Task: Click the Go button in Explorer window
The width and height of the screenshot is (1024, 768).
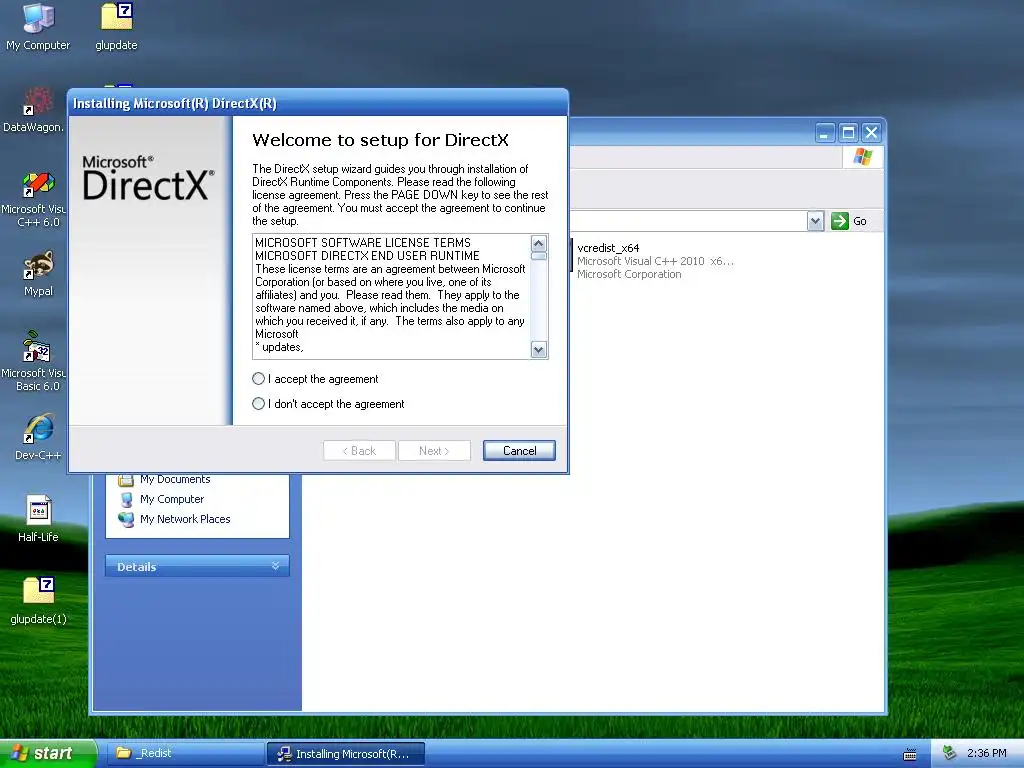Action: coord(849,221)
